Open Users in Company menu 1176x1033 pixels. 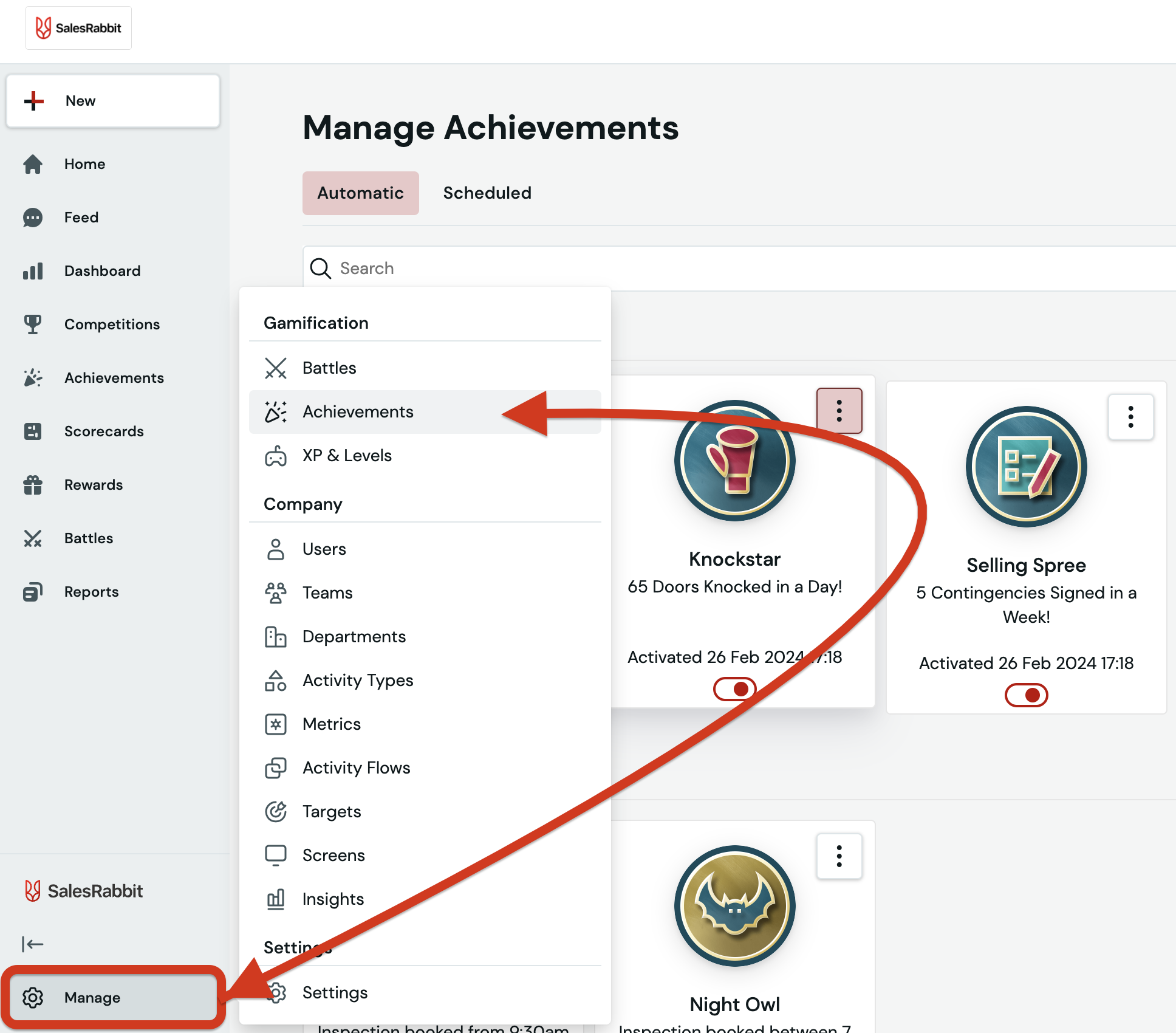tap(425, 549)
